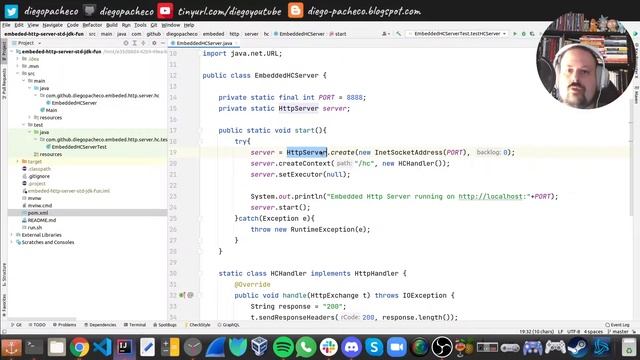Collapse the src folder in project tree
Image resolution: width=640 pixels, height=360 pixels.
(18, 73)
